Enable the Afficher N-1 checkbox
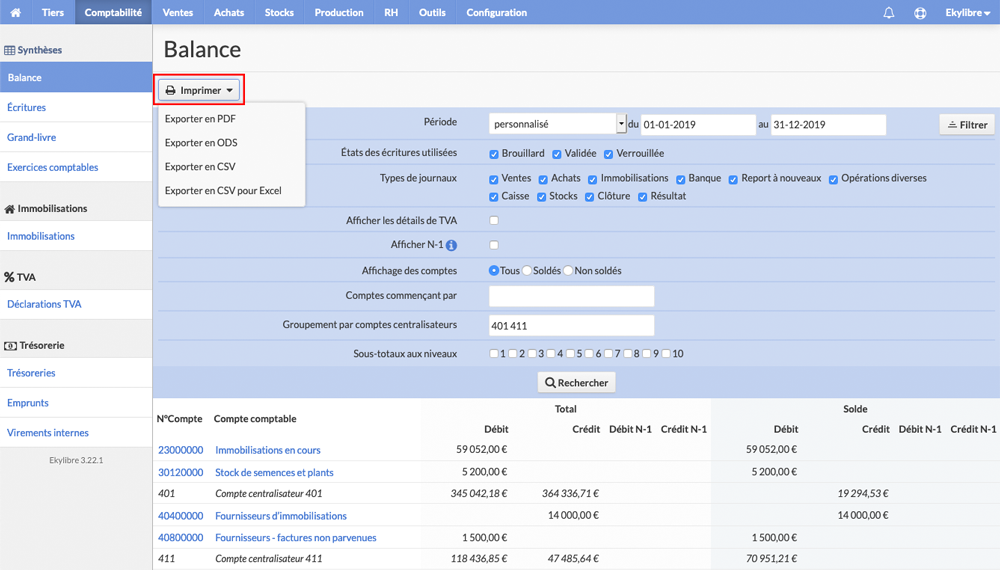 coord(494,245)
